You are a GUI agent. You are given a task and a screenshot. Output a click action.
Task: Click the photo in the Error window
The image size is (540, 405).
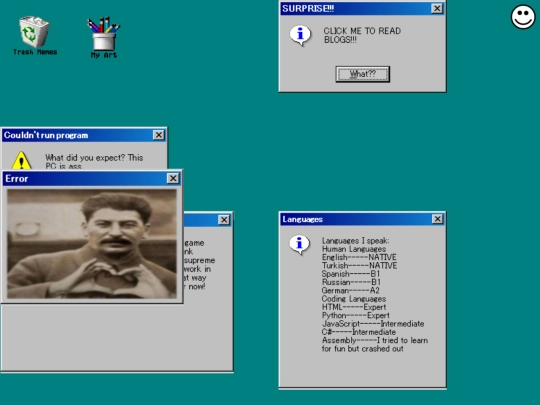point(92,244)
